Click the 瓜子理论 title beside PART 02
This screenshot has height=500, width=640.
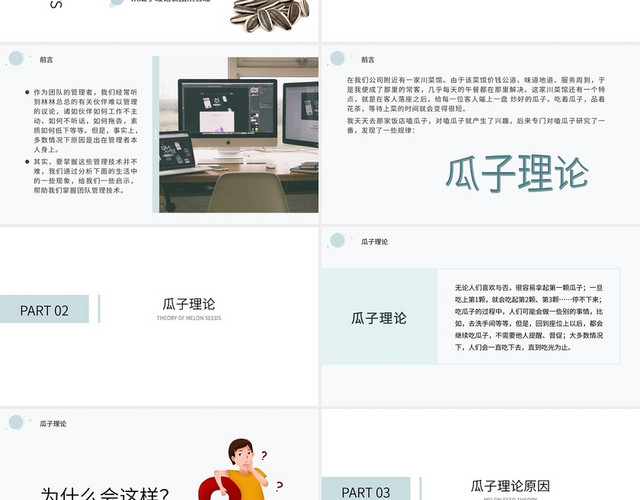click(x=189, y=304)
